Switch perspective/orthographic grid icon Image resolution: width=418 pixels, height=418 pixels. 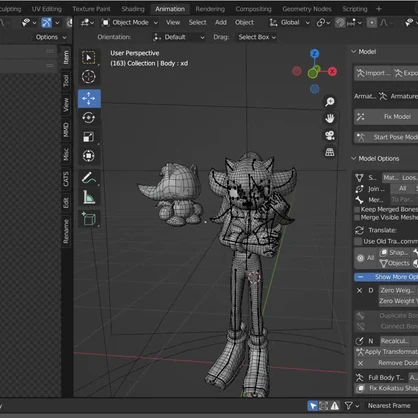330,152
